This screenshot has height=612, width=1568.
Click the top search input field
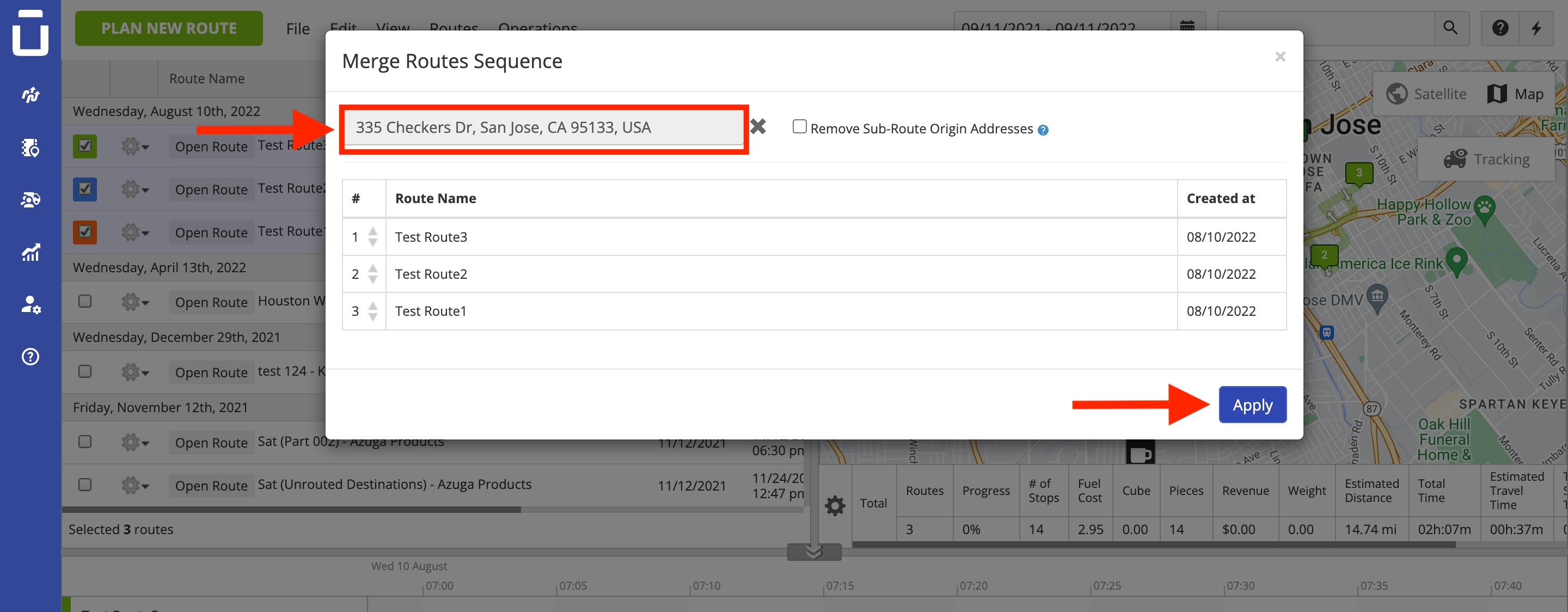coord(1326,28)
